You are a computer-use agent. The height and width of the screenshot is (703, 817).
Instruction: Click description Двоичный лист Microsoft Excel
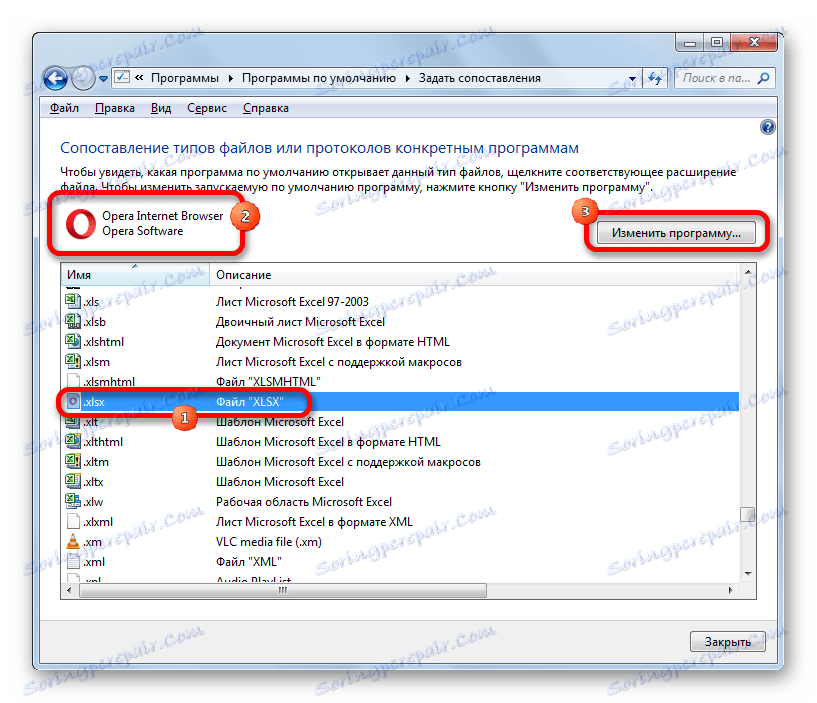click(300, 322)
